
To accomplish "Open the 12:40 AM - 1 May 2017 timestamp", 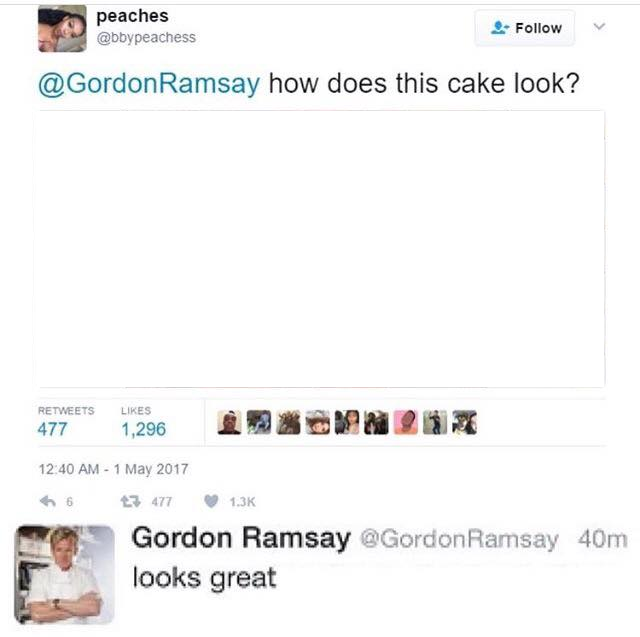I will pyautogui.click(x=113, y=469).
